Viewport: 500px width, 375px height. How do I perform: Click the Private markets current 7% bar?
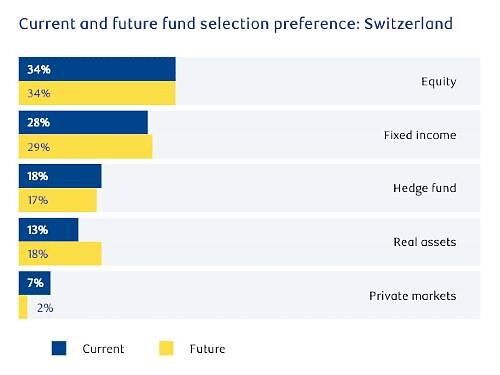[34, 283]
